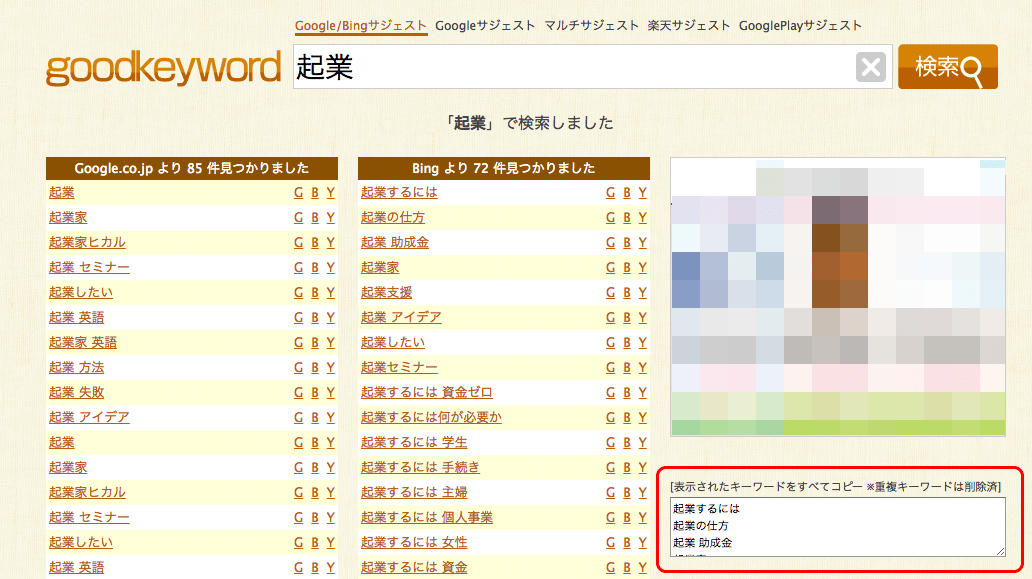Switch to the Googleサジェスト tab

click(x=485, y=26)
